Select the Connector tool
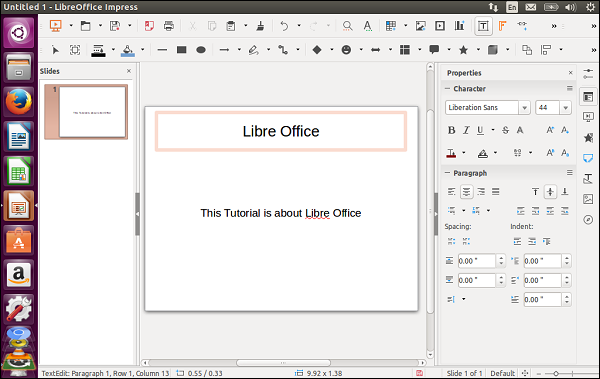The height and width of the screenshot is (379, 600). point(283,50)
